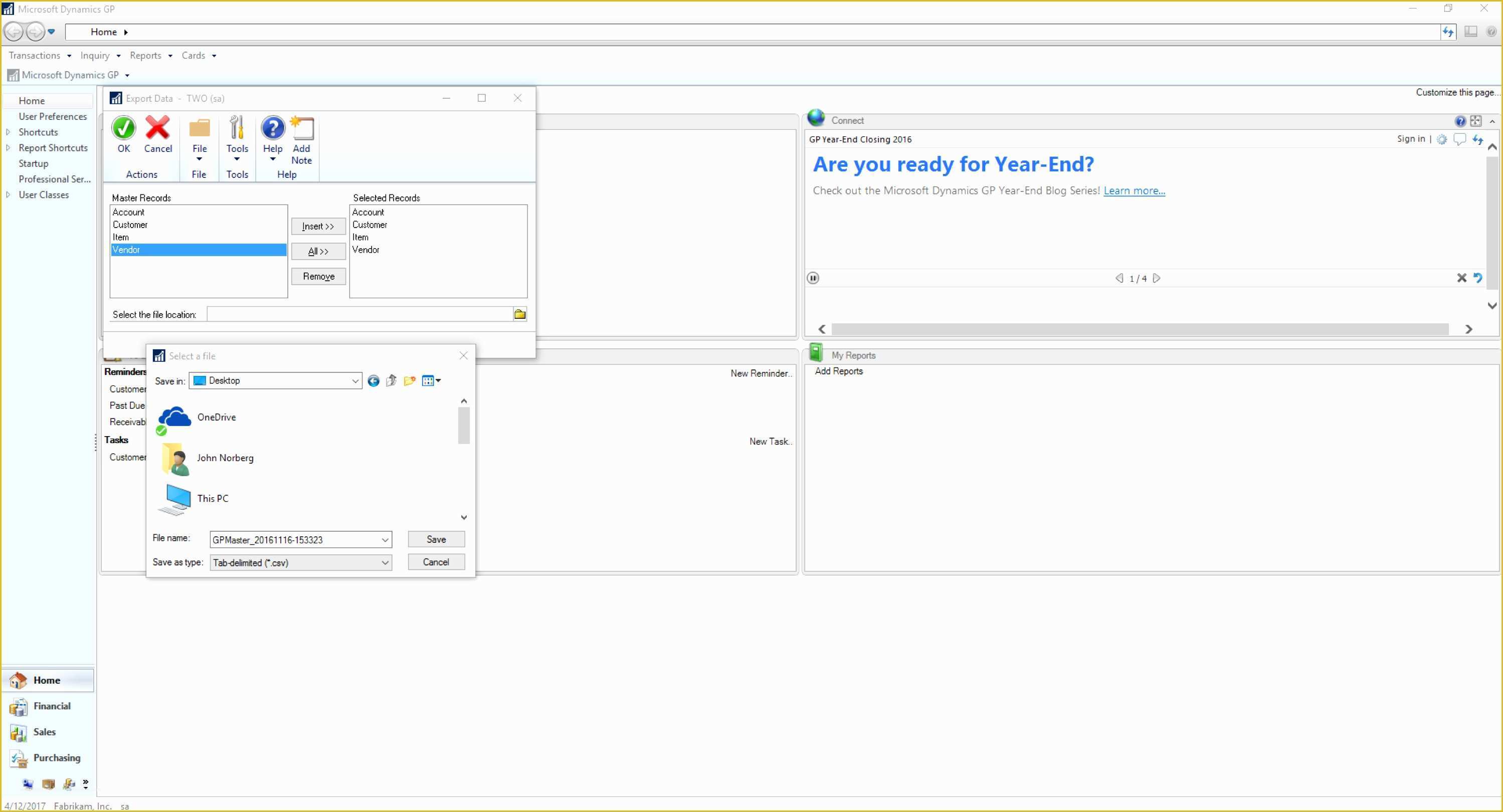This screenshot has width=1503, height=812.
Task: Pause the Connect slideshow
Action: [x=813, y=278]
